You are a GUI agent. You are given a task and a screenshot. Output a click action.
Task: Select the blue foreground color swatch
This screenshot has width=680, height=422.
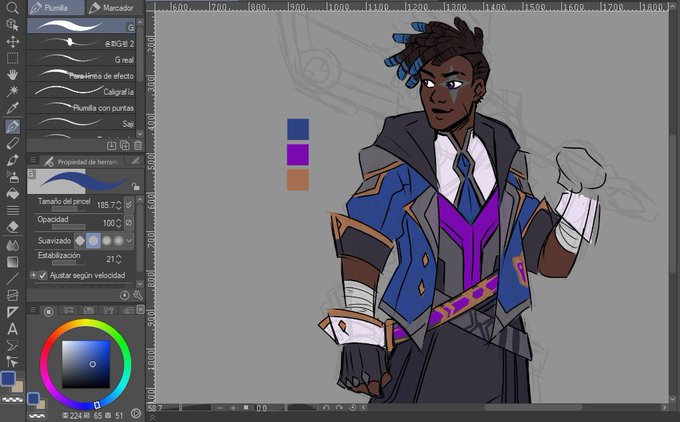[9, 378]
